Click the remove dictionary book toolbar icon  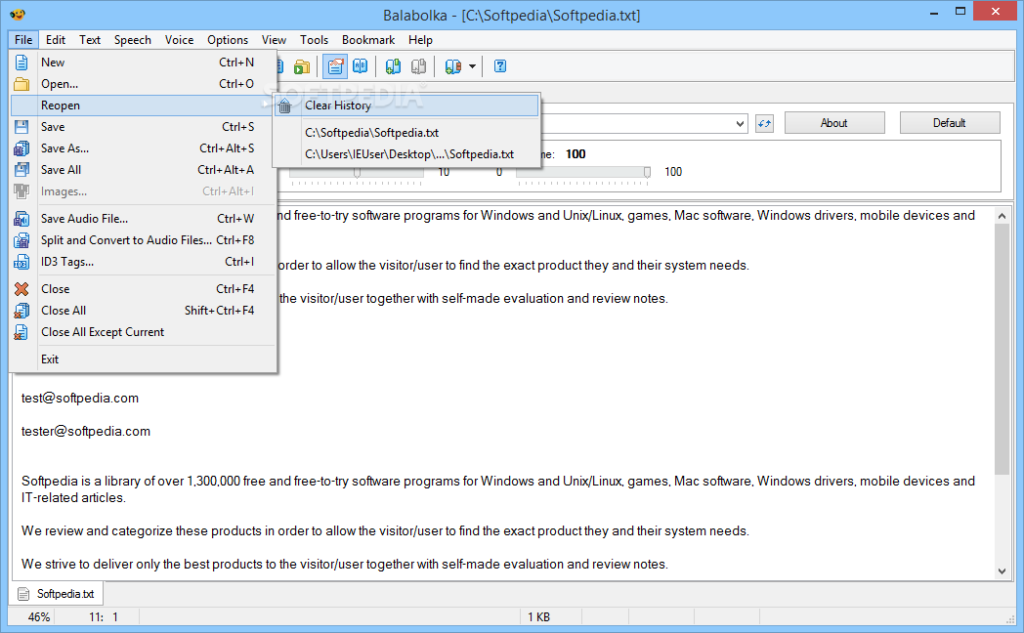pyautogui.click(x=452, y=66)
